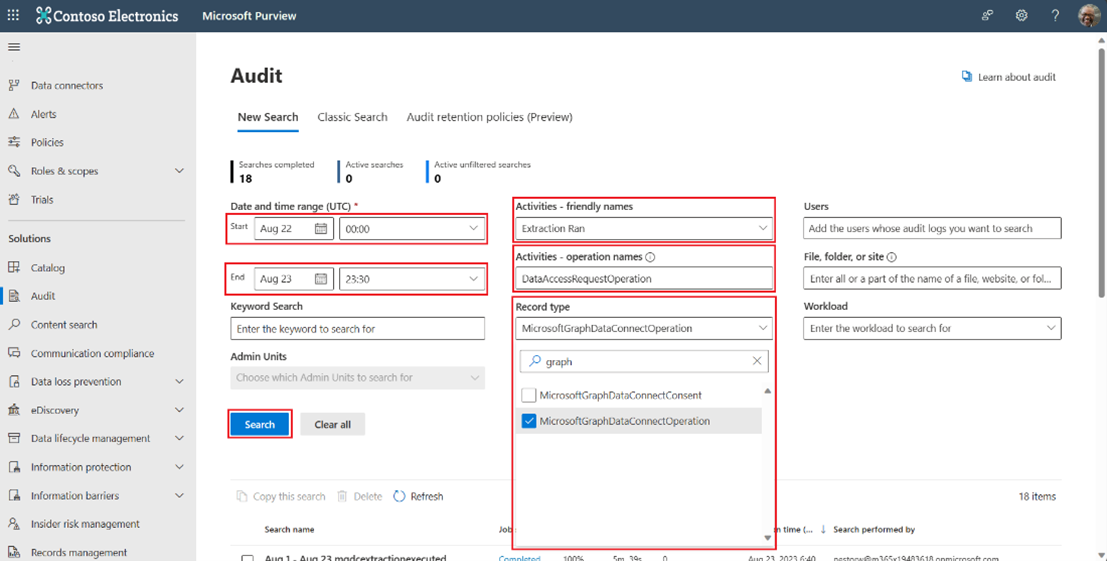The width and height of the screenshot is (1107, 561).
Task: Click the blue Search button
Action: [x=260, y=424]
